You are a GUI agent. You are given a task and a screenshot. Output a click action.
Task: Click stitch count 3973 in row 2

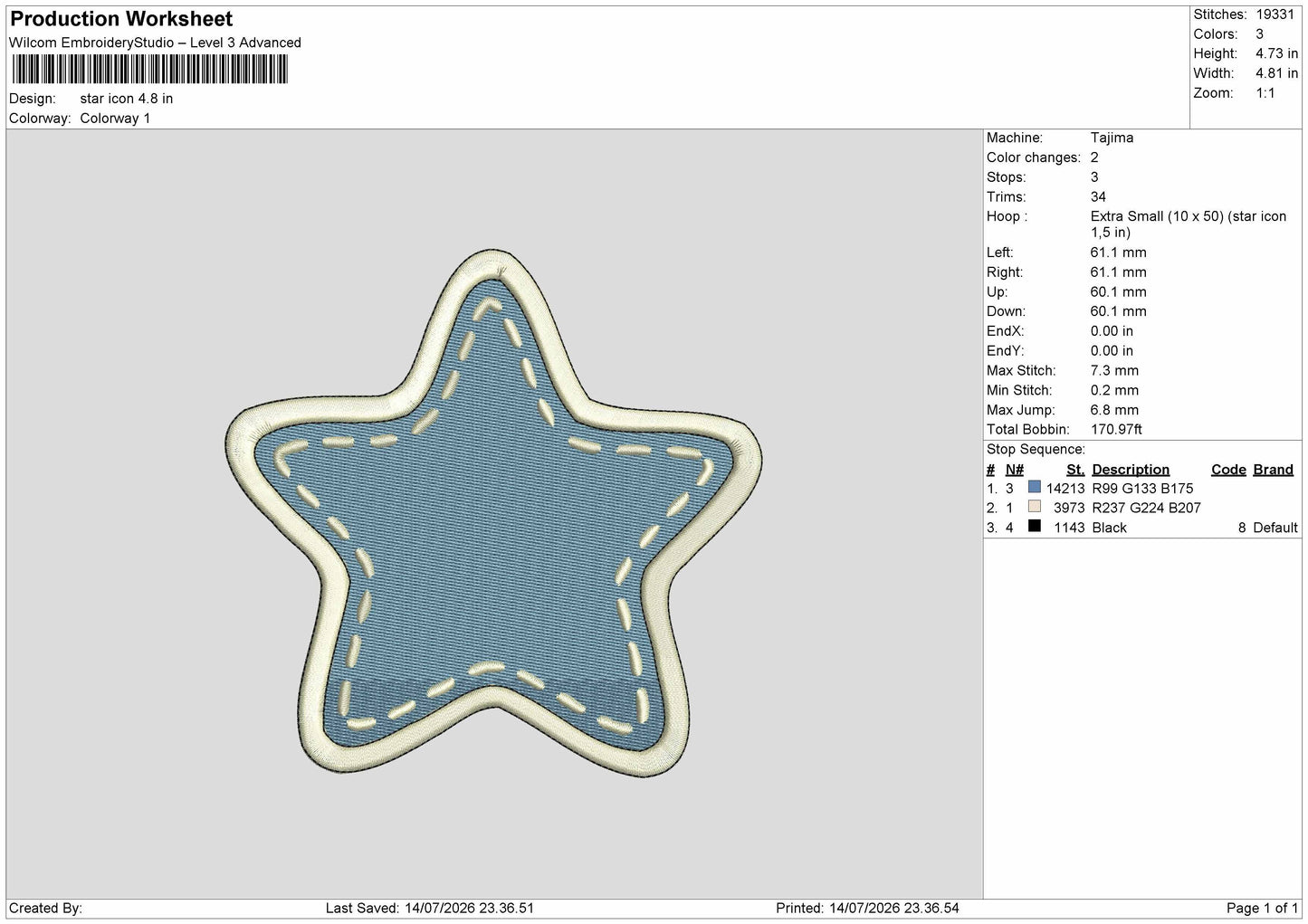coord(1069,509)
